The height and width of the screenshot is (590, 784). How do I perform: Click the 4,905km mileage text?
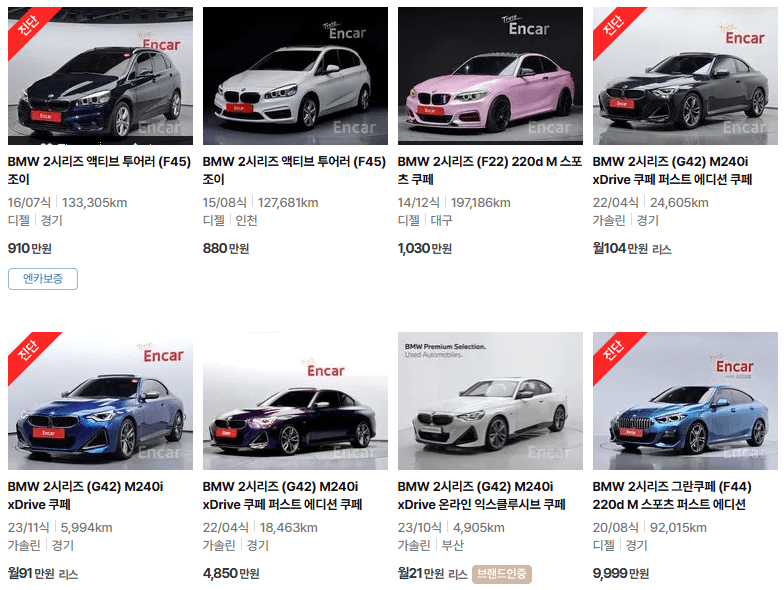click(478, 528)
